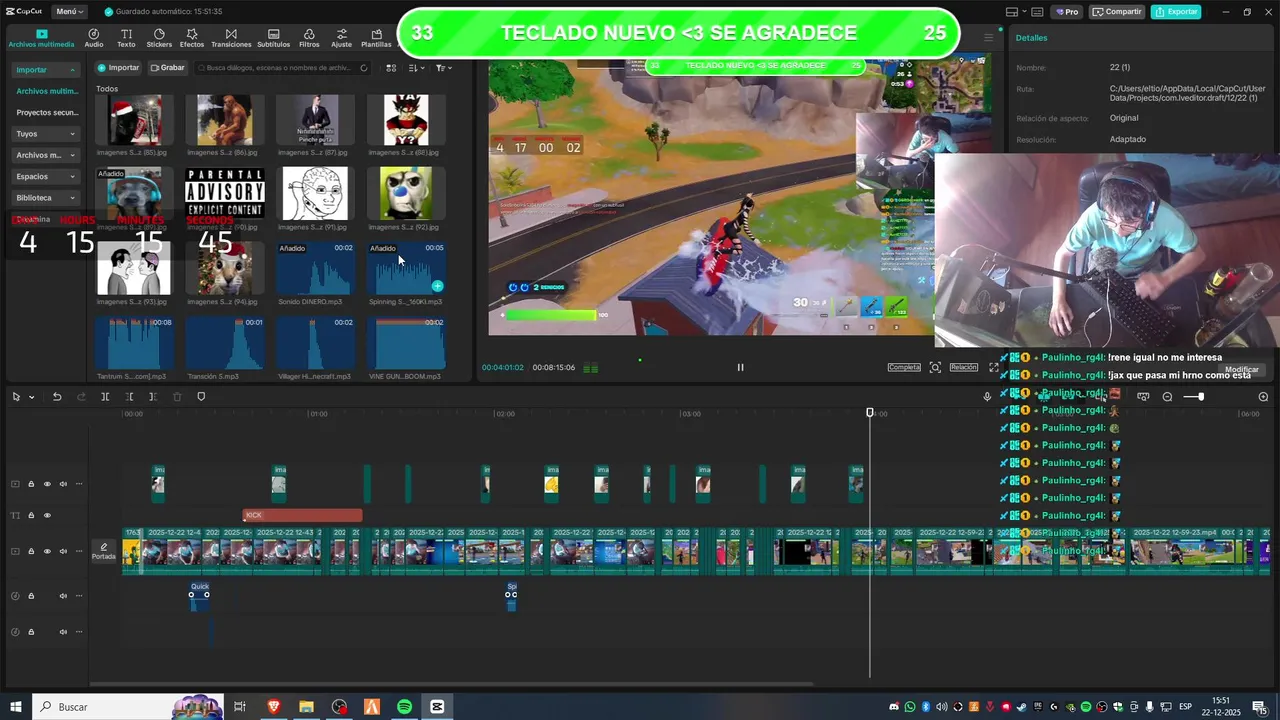Image resolution: width=1280 pixels, height=720 pixels.
Task: Click the trash delete icon in timeline toolbar
Action: click(177, 397)
